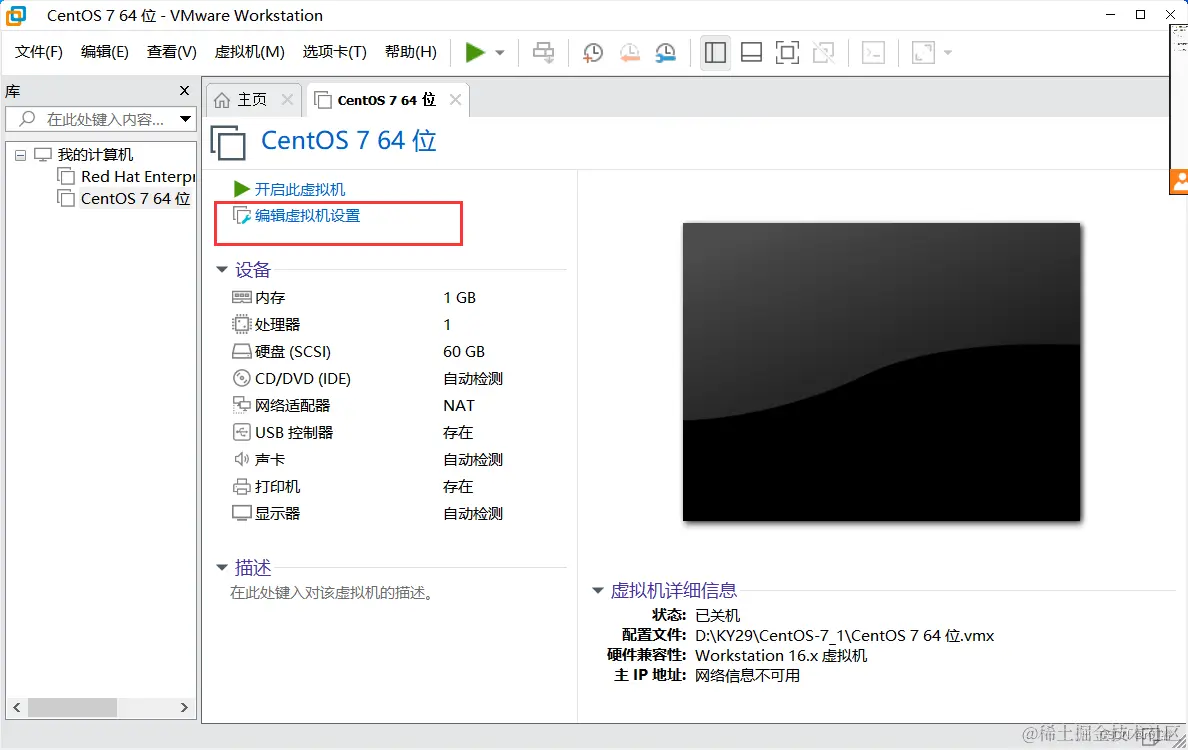The image size is (1188, 750).
Task: Collapse the 虚拟机详细信息 section
Action: pos(597,590)
